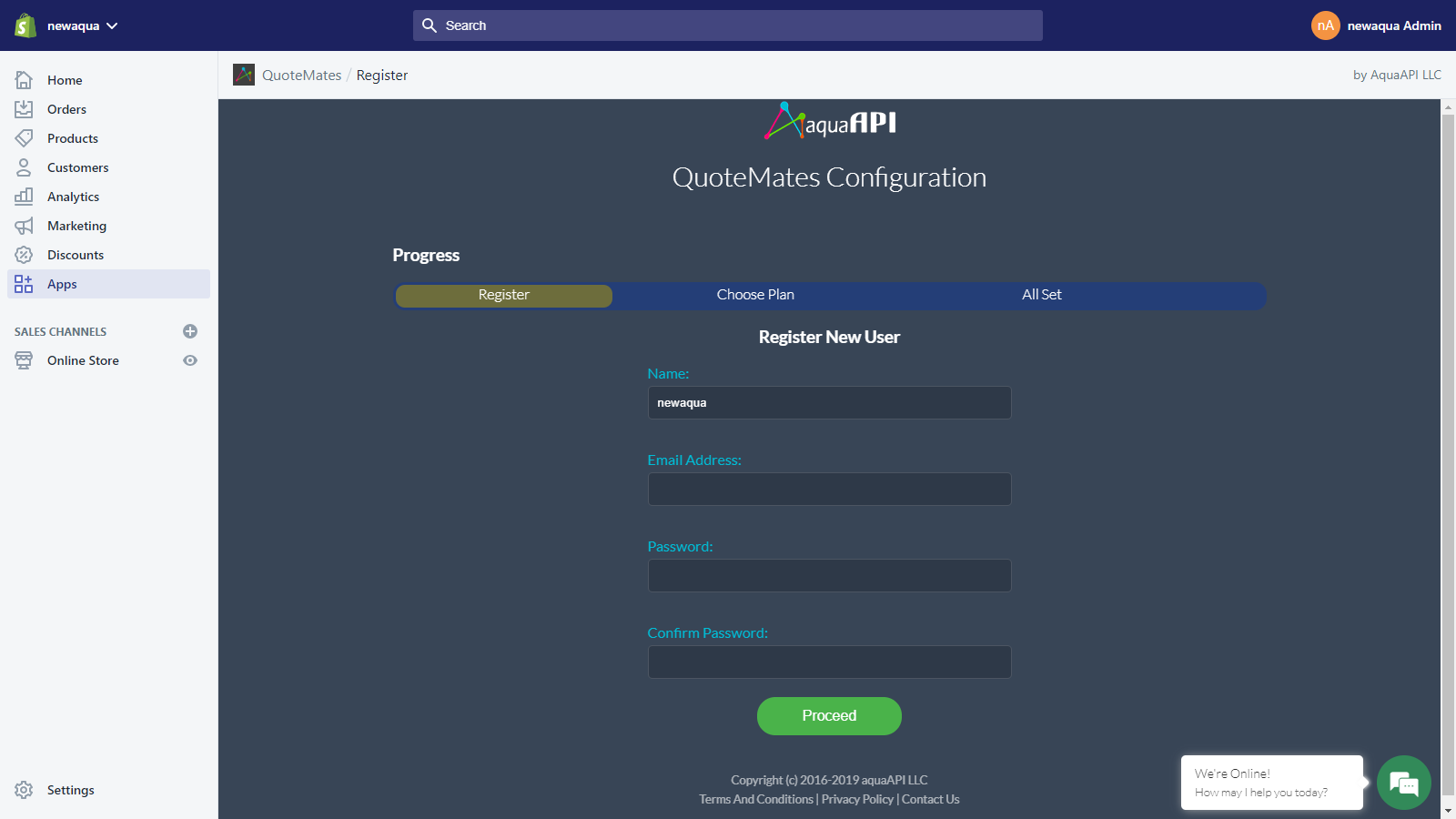Focus the Confirm Password input field
The width and height of the screenshot is (1456, 819).
pos(829,662)
